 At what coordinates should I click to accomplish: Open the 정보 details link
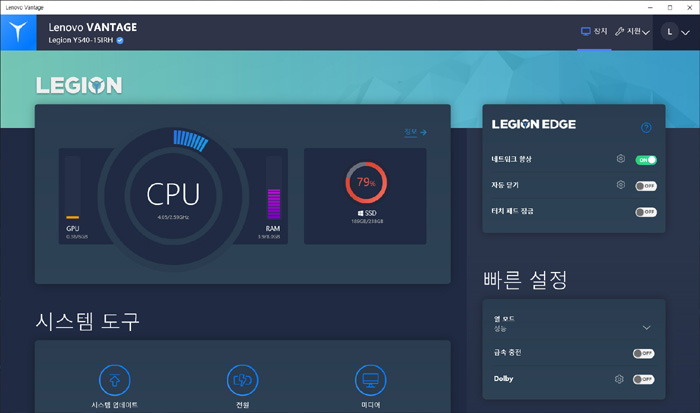415,132
